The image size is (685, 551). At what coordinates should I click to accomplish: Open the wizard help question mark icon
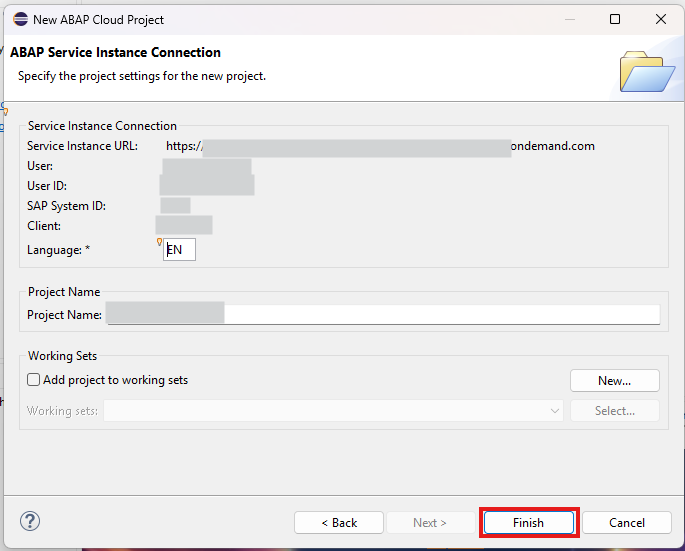[x=30, y=521]
